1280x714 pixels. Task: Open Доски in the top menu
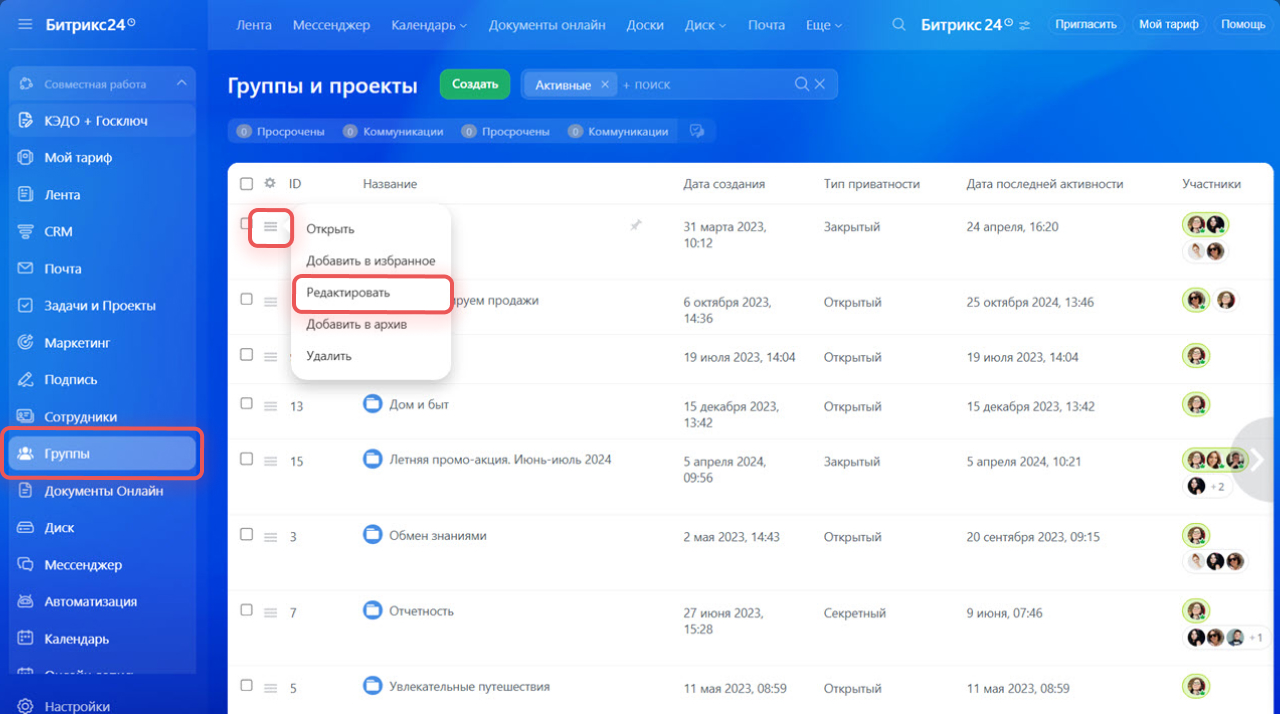pyautogui.click(x=645, y=25)
